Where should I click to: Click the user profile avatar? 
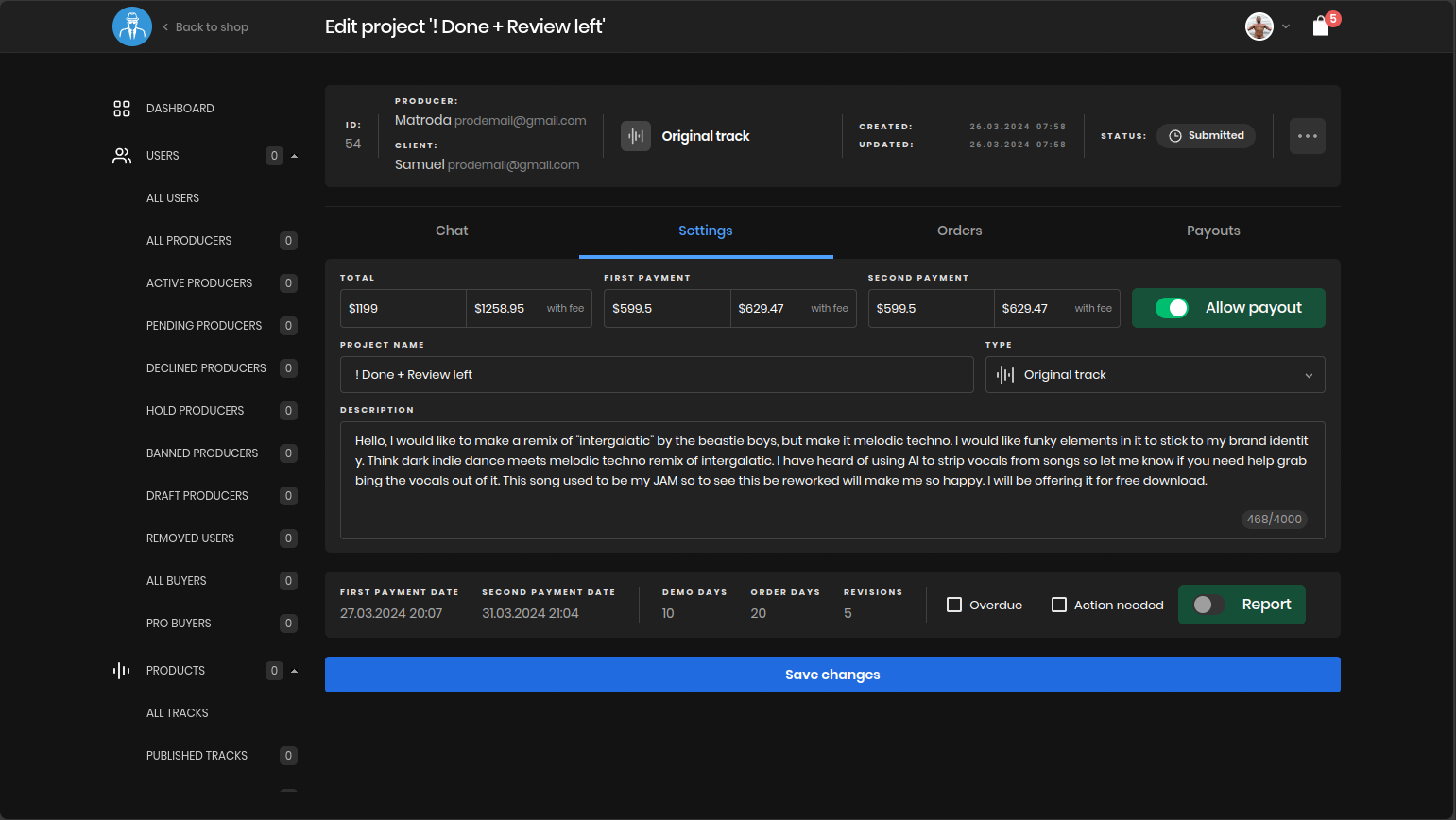click(x=1259, y=26)
